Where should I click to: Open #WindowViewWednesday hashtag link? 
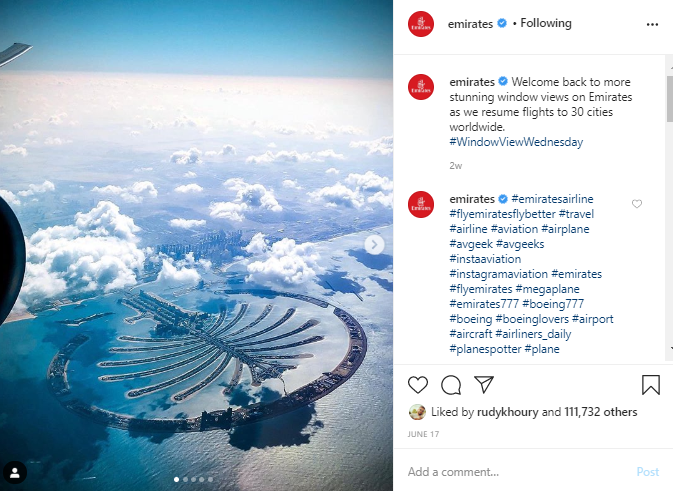516,142
